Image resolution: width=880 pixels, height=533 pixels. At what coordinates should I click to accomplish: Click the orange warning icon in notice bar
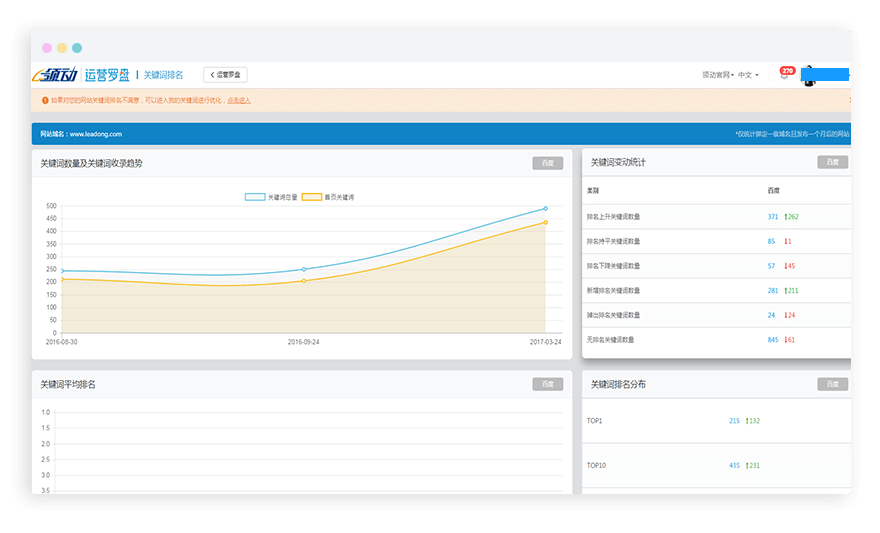click(45, 100)
